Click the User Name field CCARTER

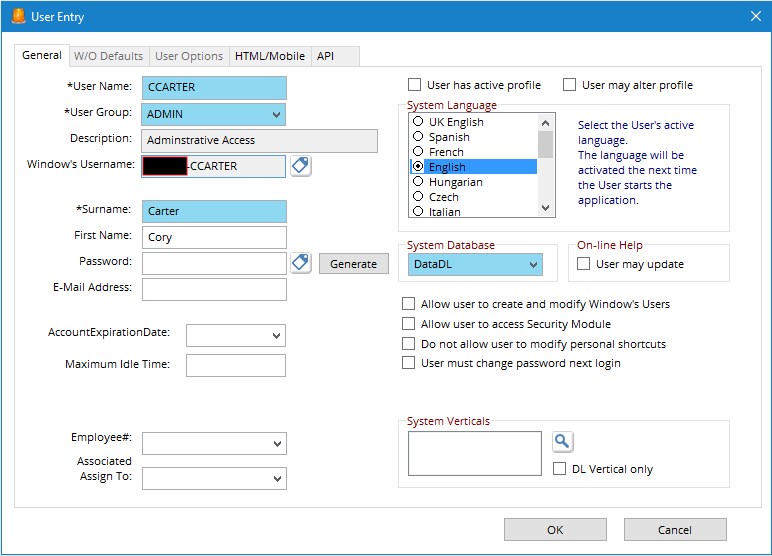pos(214,88)
